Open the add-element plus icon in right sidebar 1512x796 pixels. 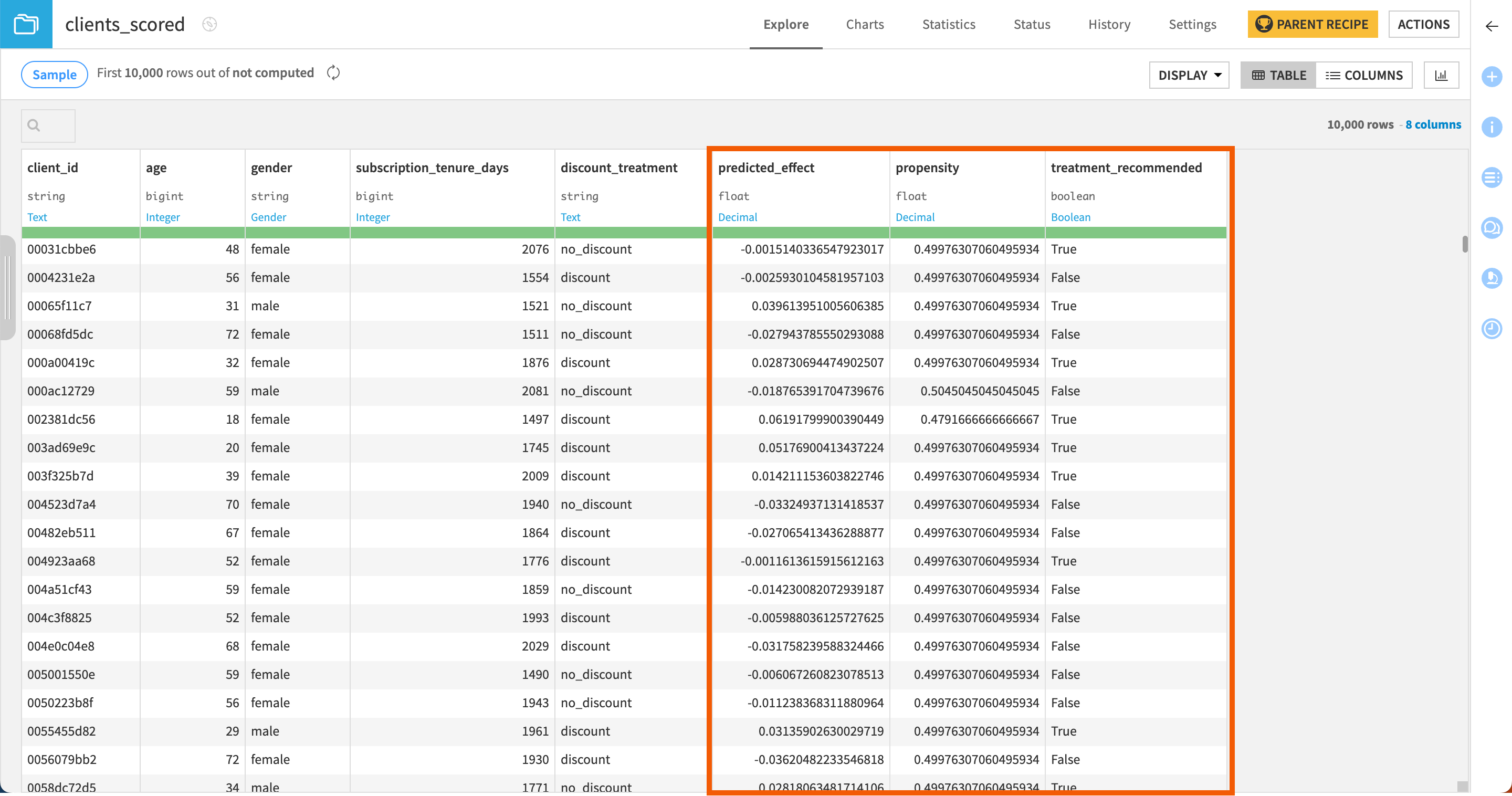click(1492, 76)
